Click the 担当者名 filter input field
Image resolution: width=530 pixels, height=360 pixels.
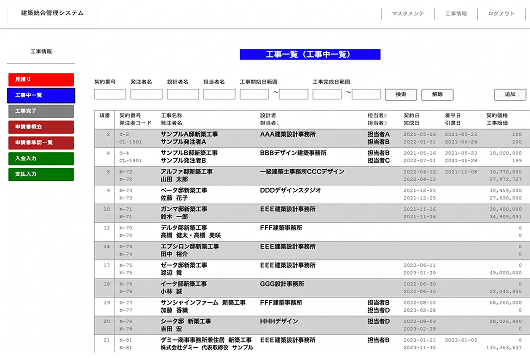[x=219, y=94]
